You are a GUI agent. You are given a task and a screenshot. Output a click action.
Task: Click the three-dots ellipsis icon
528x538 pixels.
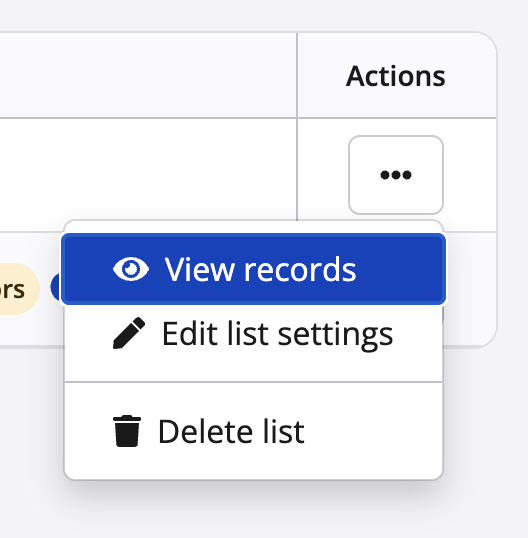point(396,175)
